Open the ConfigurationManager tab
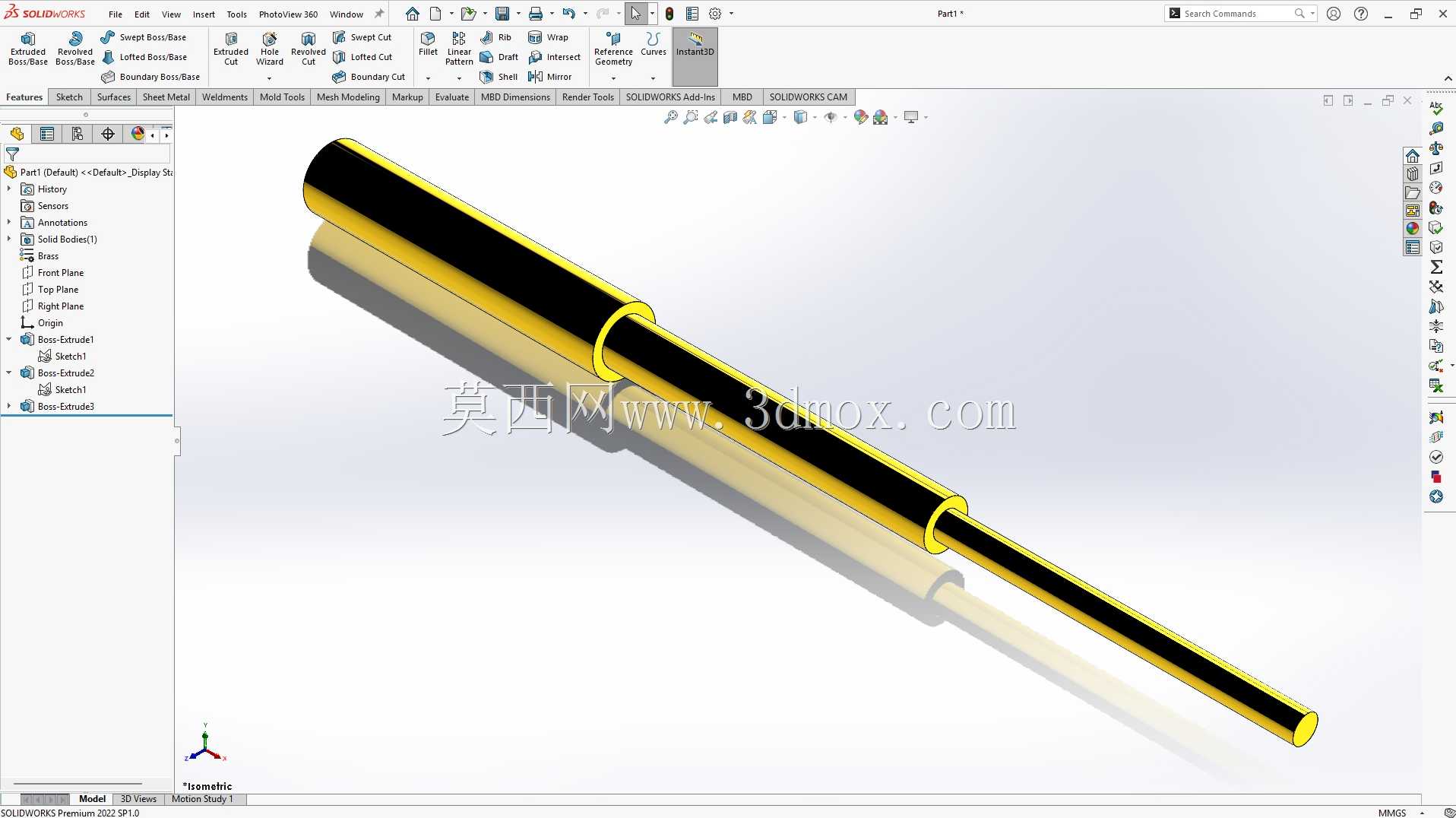This screenshot has width=1456, height=818. (78, 135)
